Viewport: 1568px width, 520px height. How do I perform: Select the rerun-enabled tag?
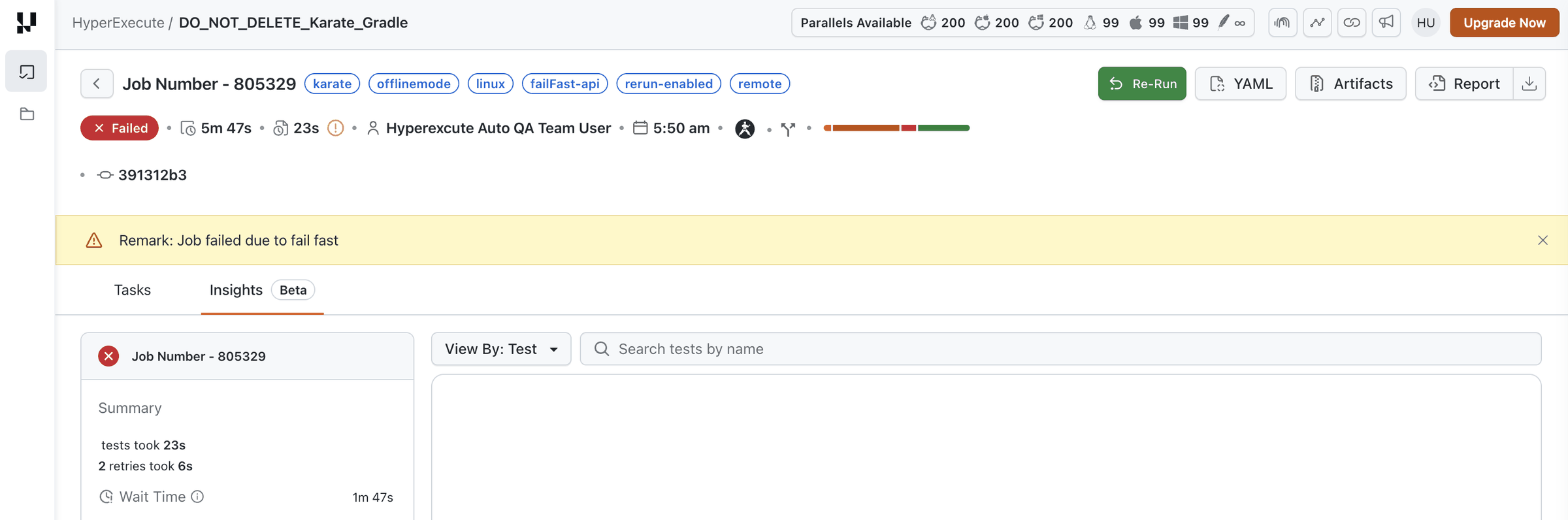click(668, 84)
